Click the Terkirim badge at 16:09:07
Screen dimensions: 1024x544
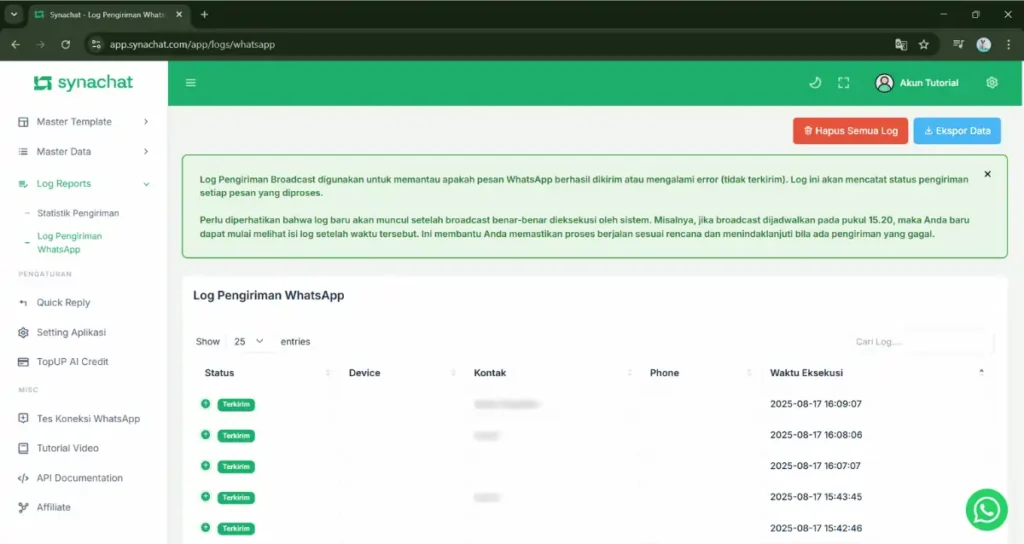click(236, 404)
